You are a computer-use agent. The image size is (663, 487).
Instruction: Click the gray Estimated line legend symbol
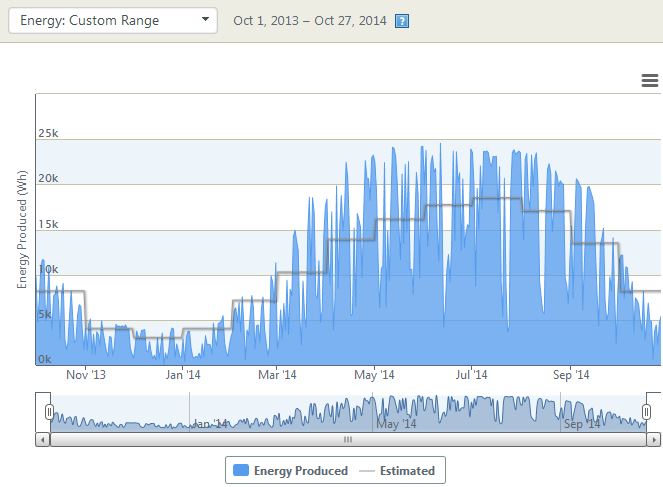click(367, 470)
